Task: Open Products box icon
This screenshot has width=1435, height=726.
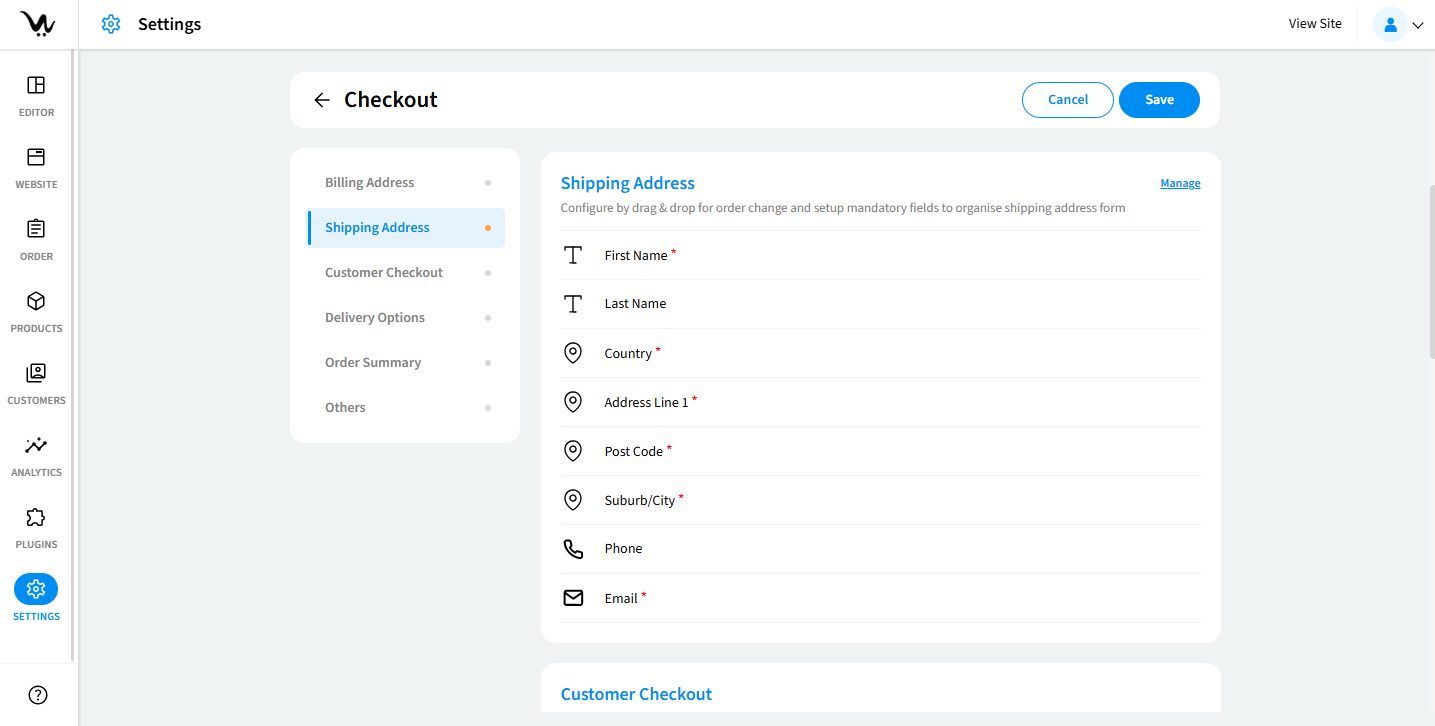Action: point(36,302)
